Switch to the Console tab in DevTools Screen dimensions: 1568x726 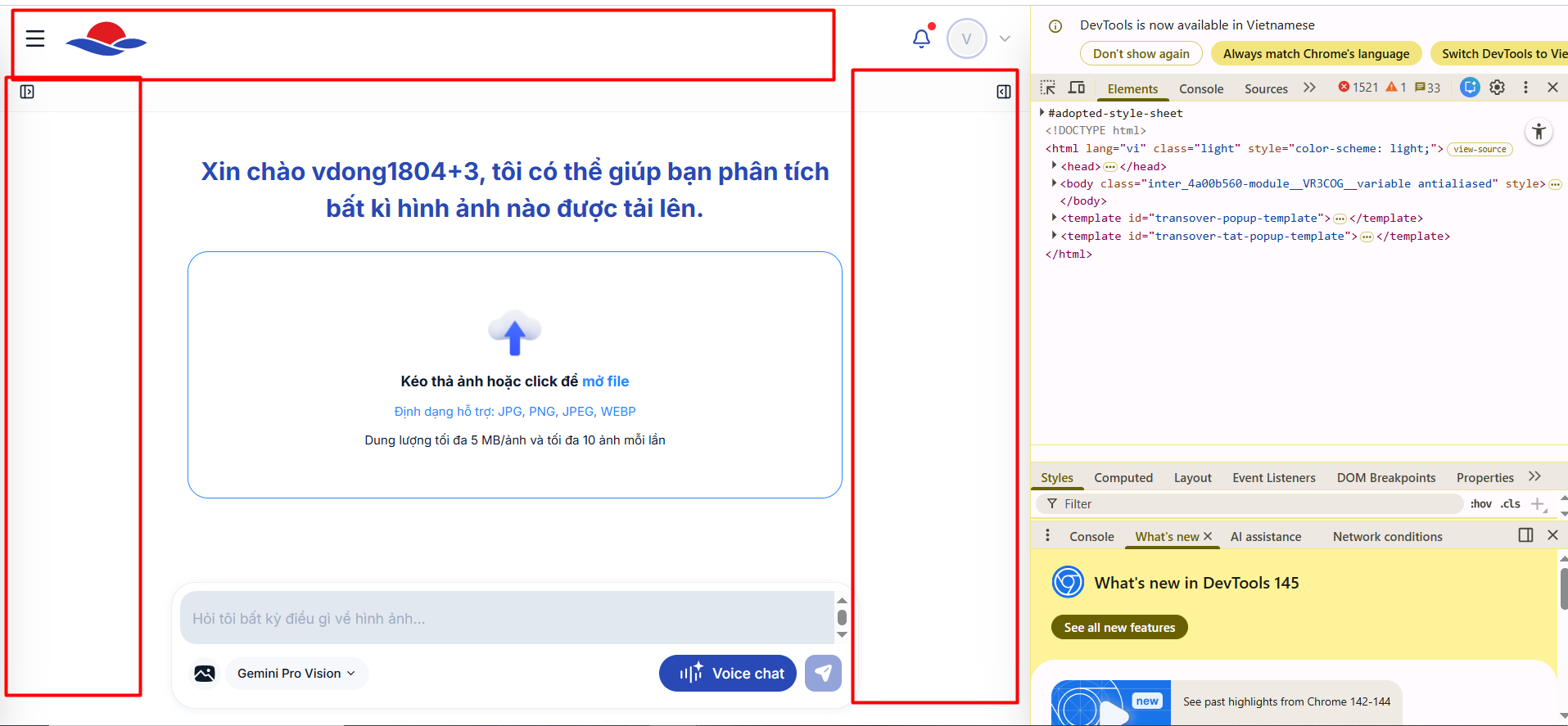(1200, 88)
